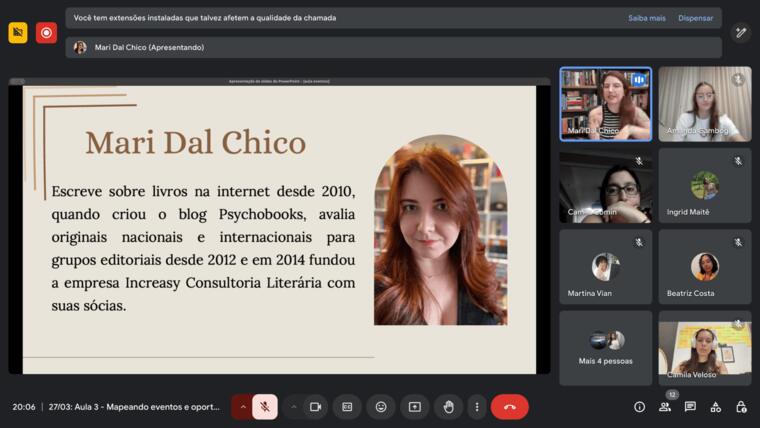Click muted mic icon on Ingrid Maitê tile
This screenshot has width=760, height=428.
pyautogui.click(x=738, y=160)
